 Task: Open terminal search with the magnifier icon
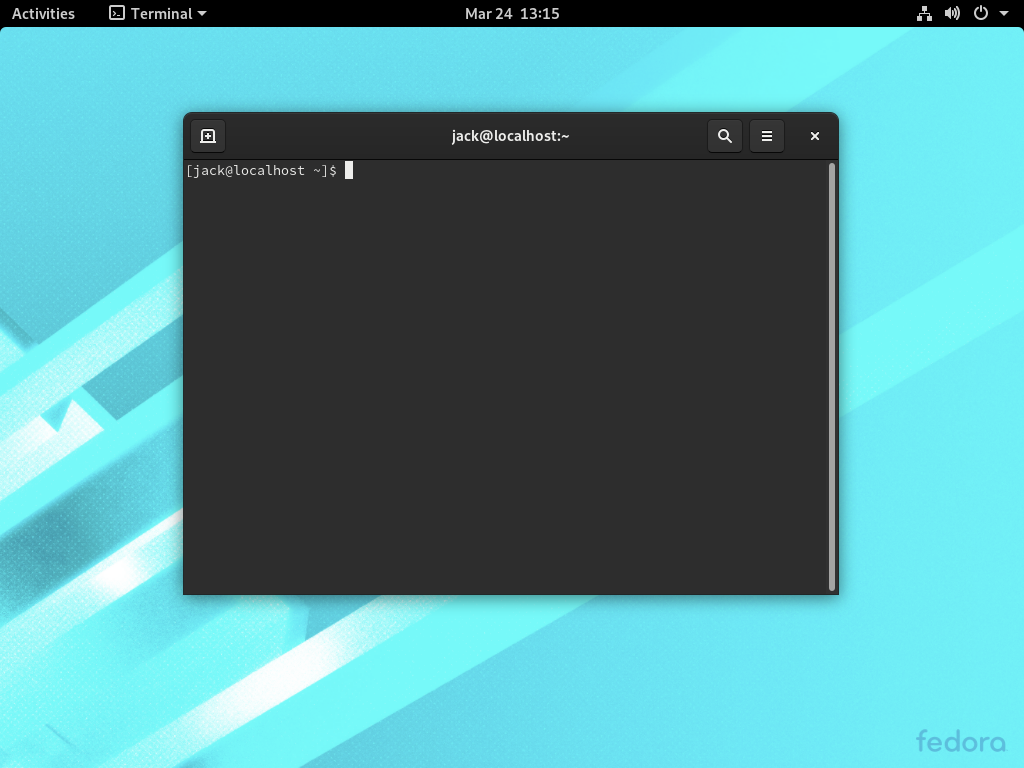pos(725,136)
